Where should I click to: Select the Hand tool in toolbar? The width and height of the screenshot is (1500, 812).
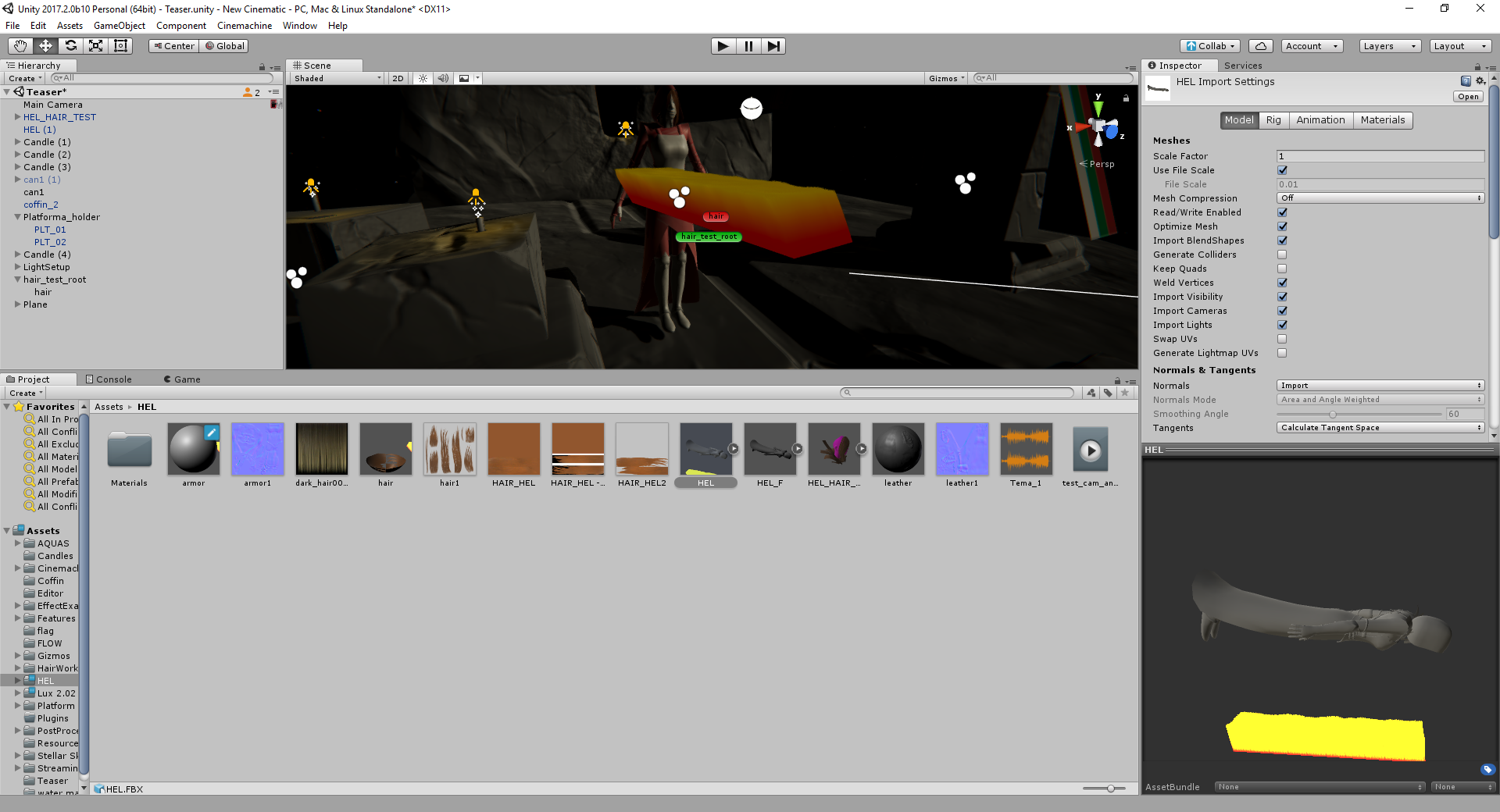tap(20, 46)
